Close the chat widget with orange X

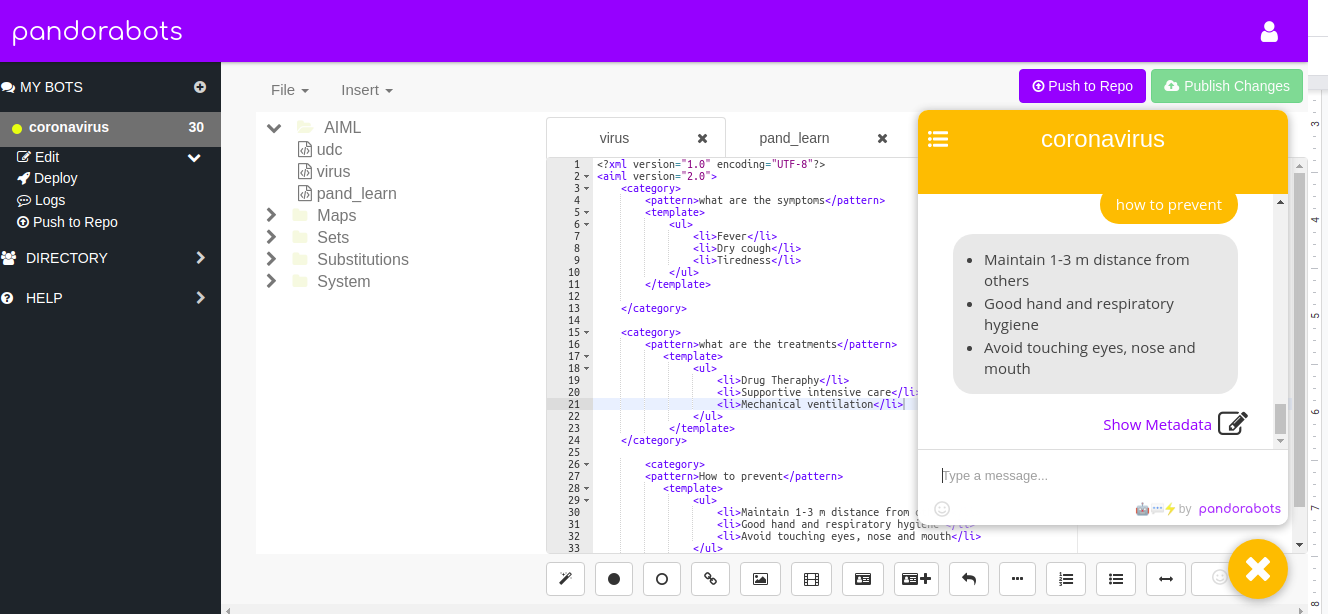click(1258, 569)
